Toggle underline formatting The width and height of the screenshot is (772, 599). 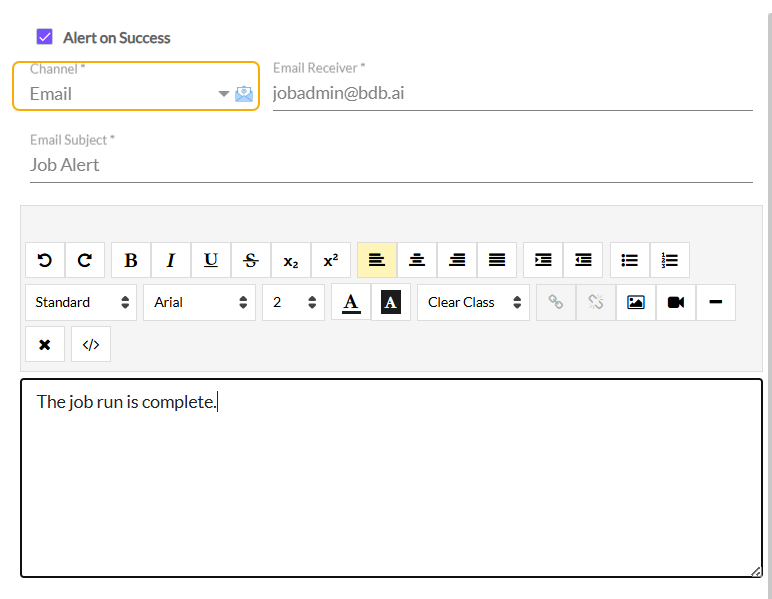211,260
